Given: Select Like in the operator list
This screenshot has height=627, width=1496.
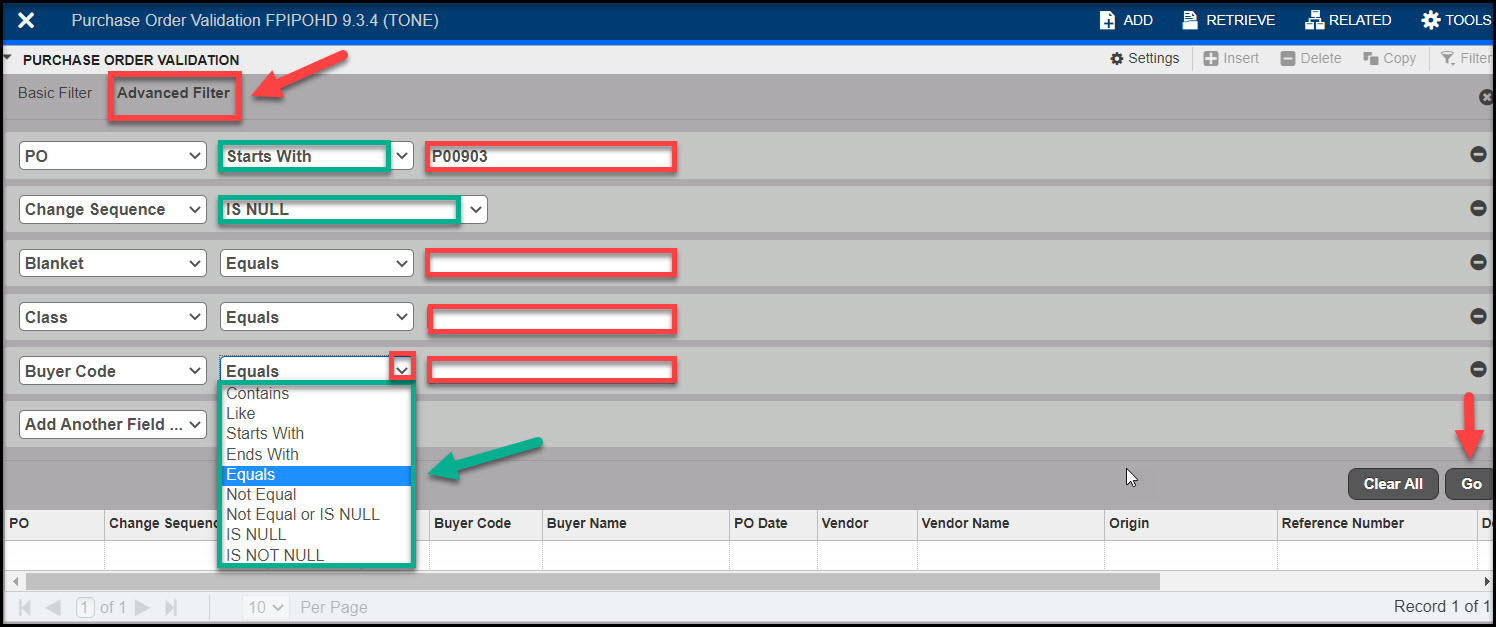Looking at the screenshot, I should click(x=316, y=413).
